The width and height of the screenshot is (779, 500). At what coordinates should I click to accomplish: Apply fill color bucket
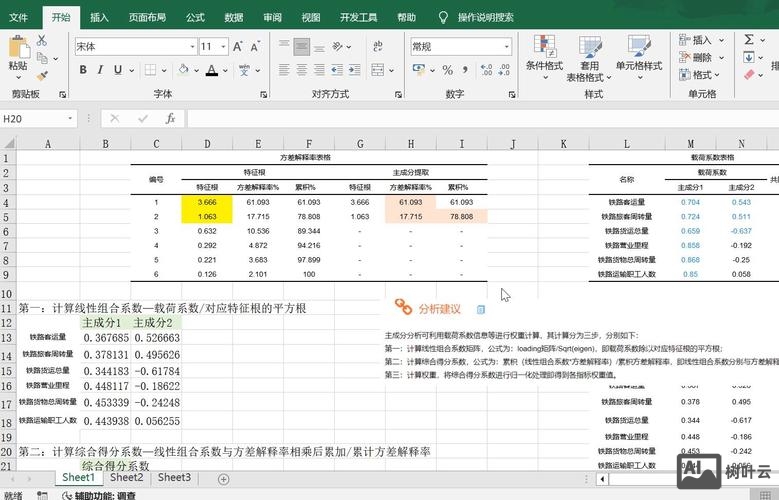click(183, 70)
